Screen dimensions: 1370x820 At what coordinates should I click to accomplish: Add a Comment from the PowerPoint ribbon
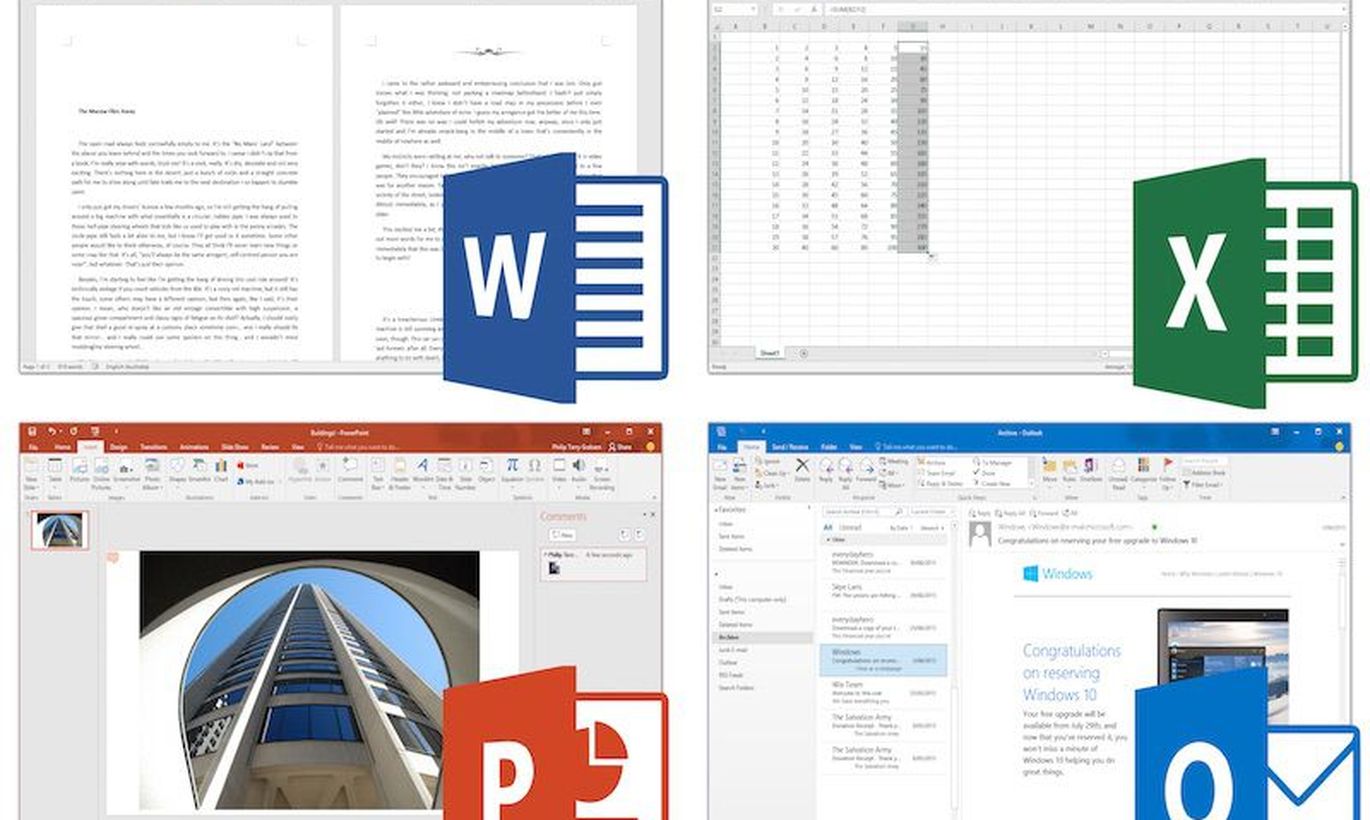(350, 471)
